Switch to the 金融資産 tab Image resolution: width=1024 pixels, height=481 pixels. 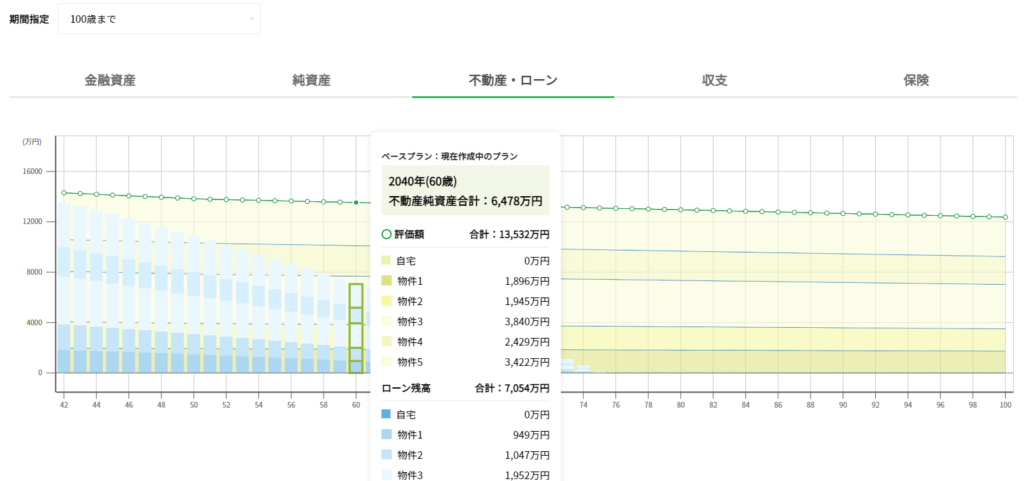click(110, 80)
